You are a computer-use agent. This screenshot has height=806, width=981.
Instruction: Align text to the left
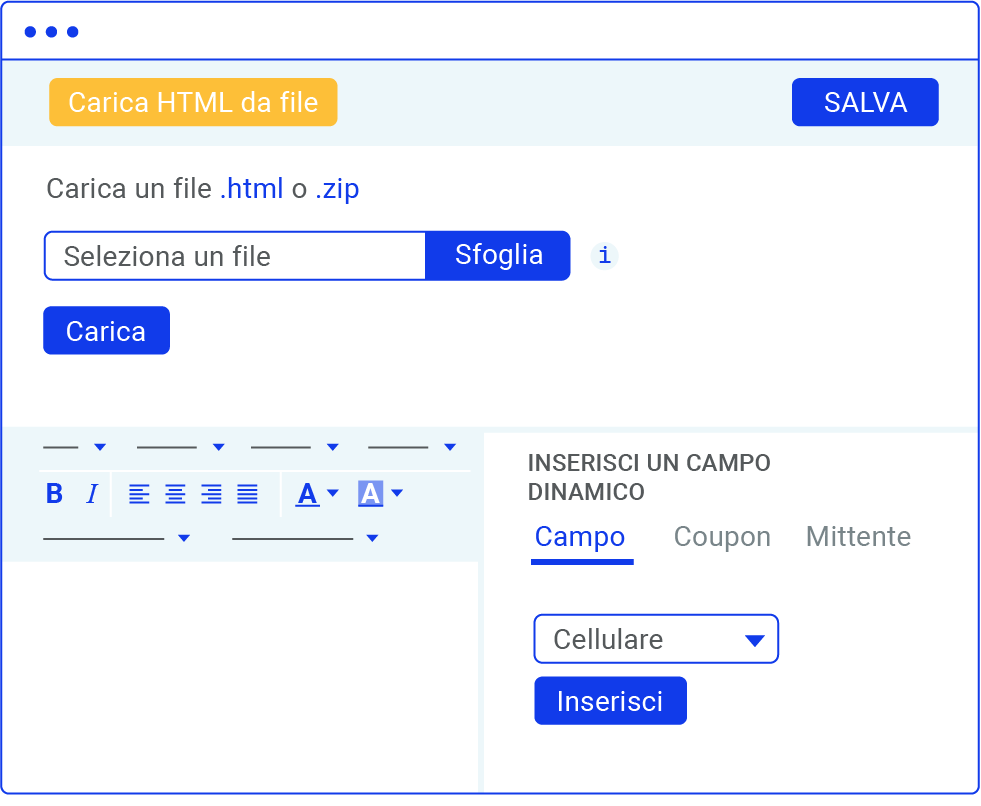point(138,493)
